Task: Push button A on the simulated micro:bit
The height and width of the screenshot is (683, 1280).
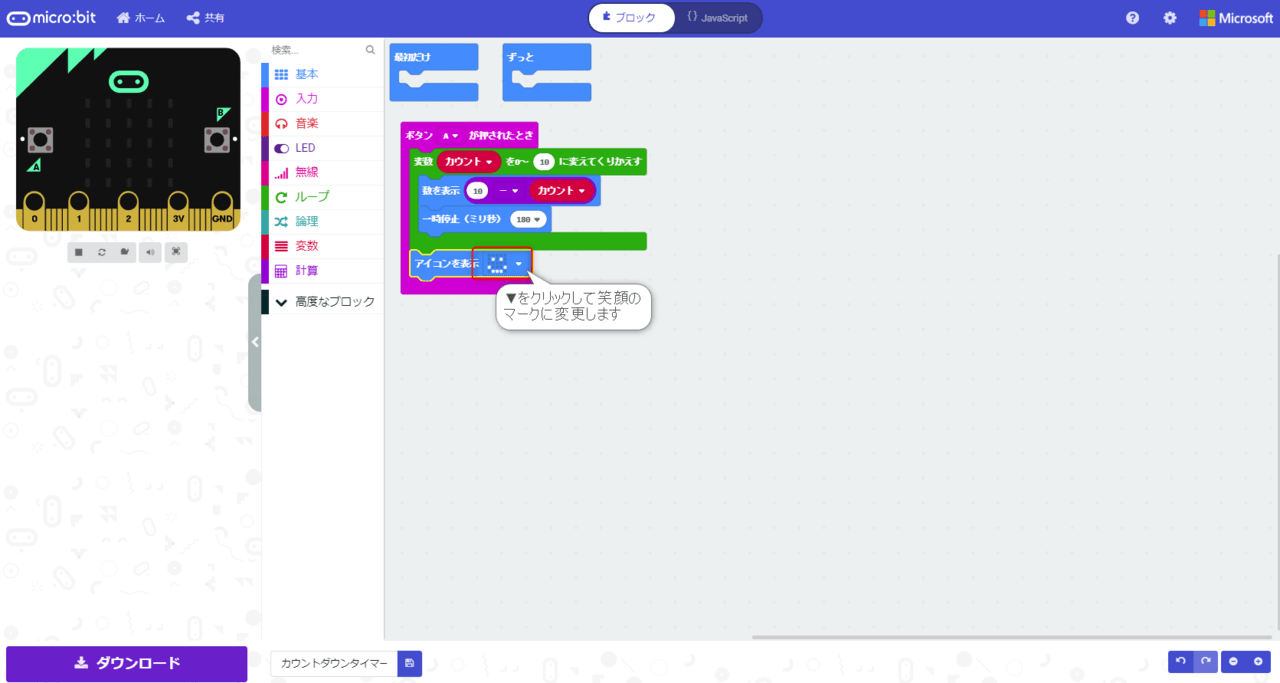Action: click(x=40, y=139)
